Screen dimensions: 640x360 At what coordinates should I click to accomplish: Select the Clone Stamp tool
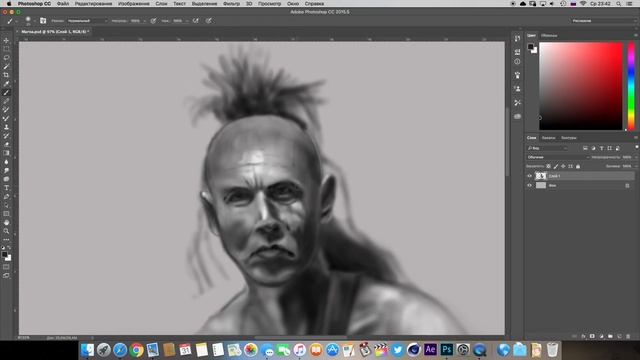coord(6,127)
